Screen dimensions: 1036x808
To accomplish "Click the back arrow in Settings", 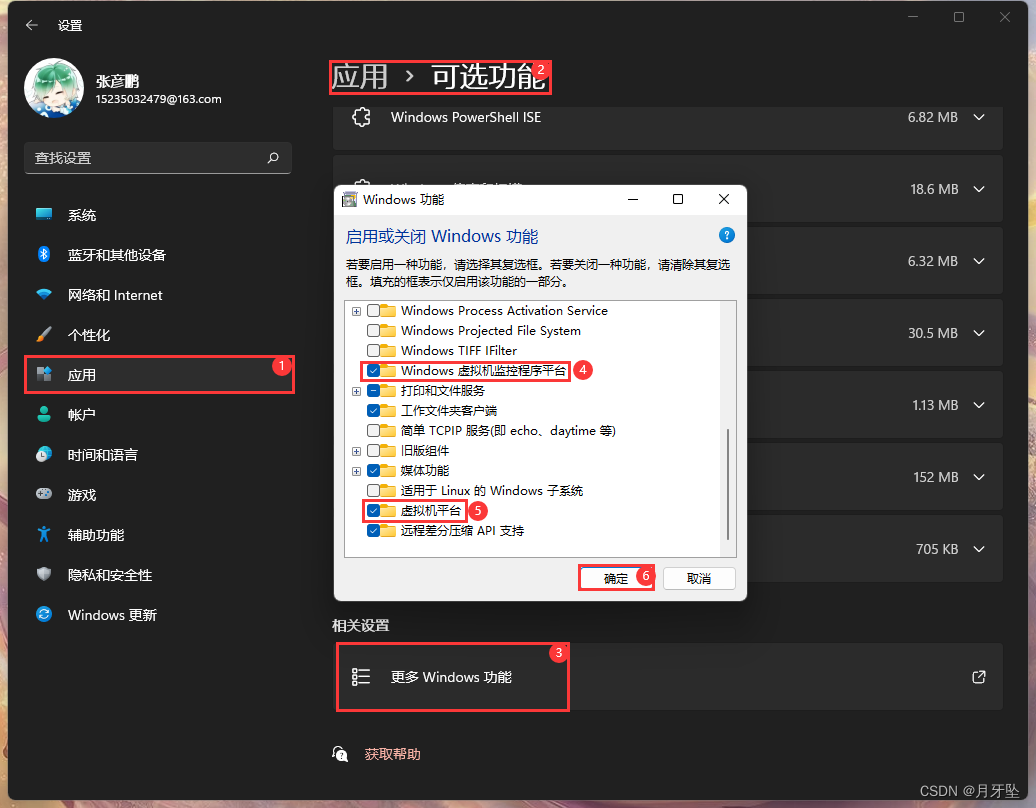I will click(32, 25).
